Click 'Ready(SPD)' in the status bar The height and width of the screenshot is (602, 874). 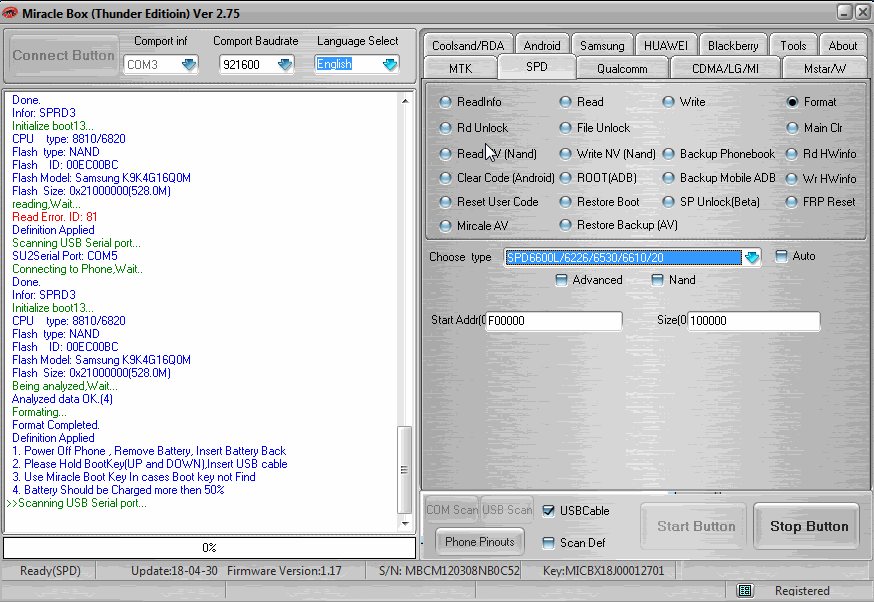pos(50,571)
